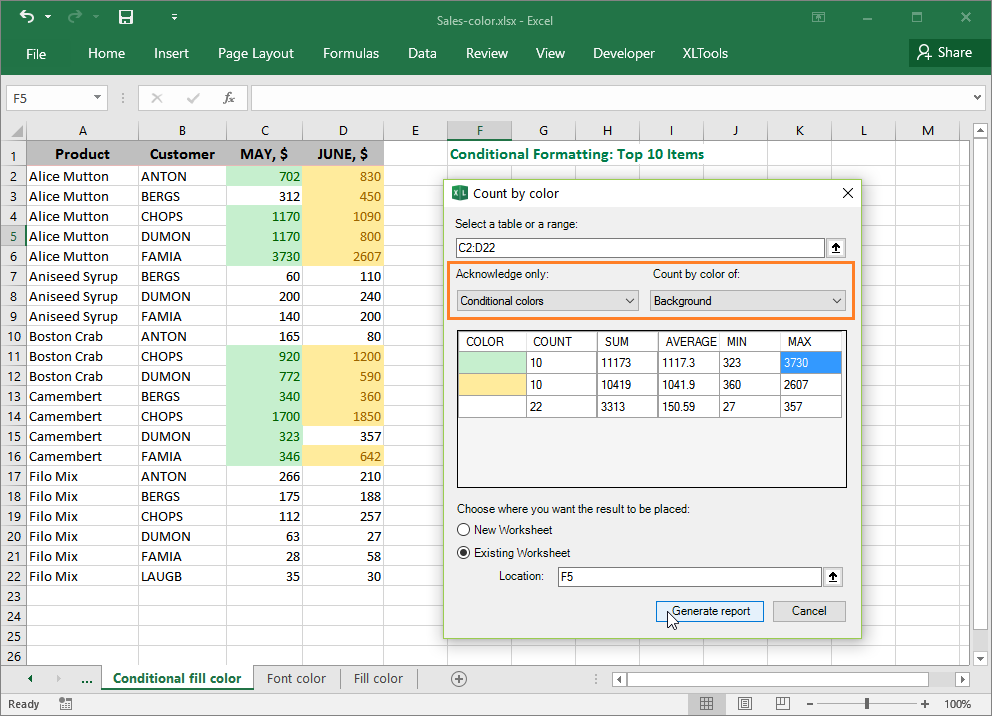Click the range selector icon beside C2:D22

click(x=836, y=247)
